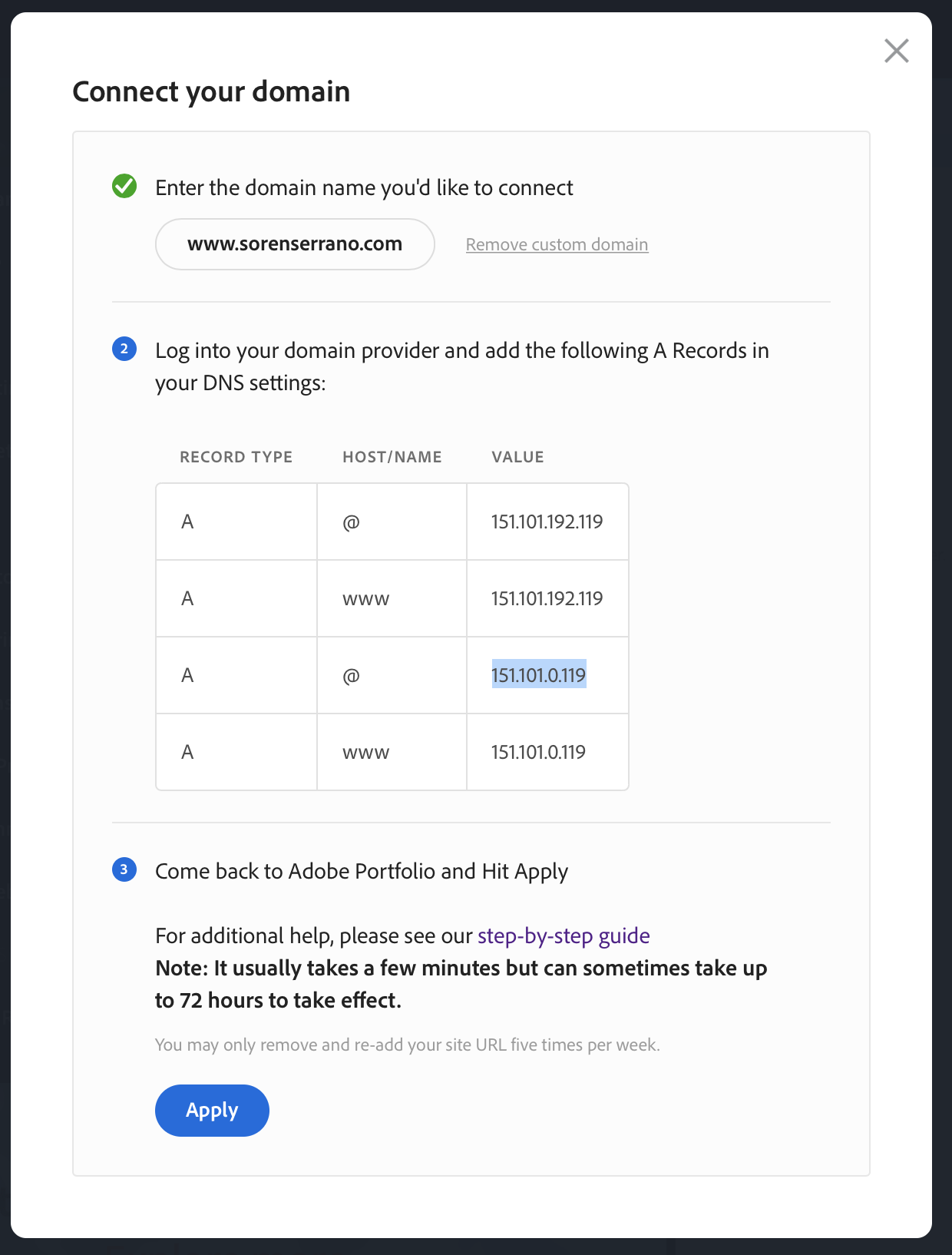952x1255 pixels.
Task: Click the X to dismiss the dialog
Action: (897, 51)
